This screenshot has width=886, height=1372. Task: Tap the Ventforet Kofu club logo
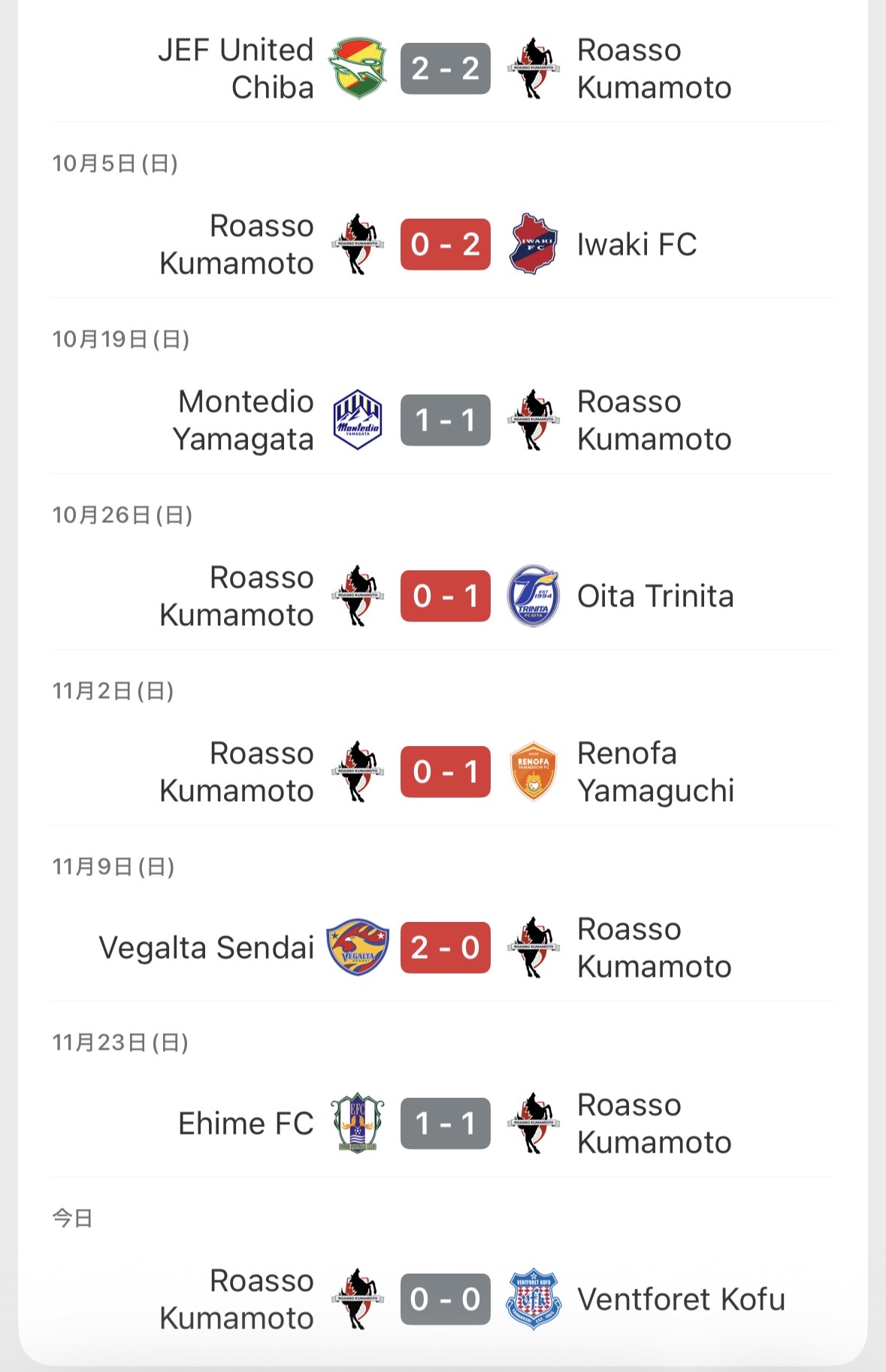click(533, 1299)
